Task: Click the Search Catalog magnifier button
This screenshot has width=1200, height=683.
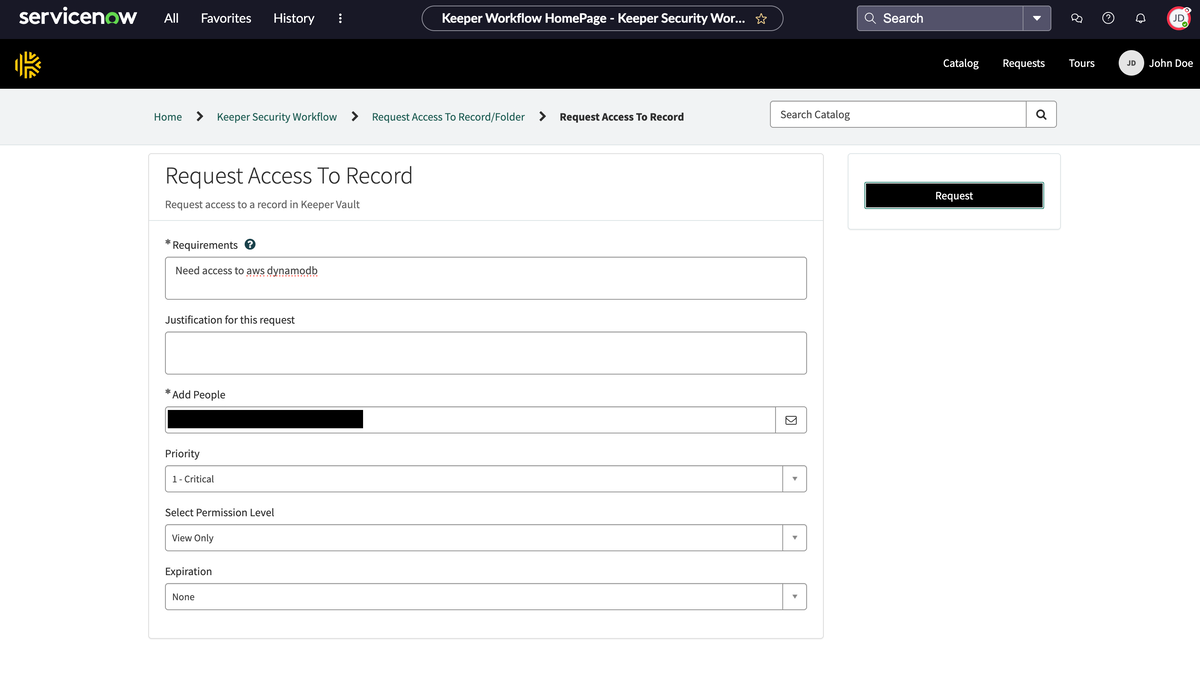Action: [x=1041, y=115]
